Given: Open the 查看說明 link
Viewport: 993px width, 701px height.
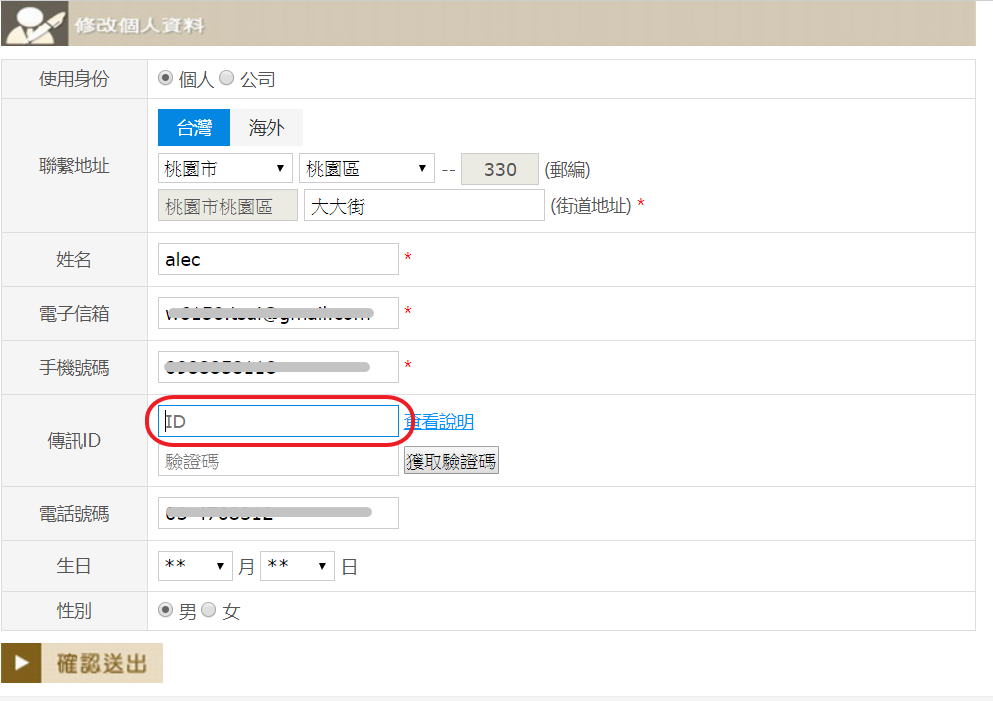Looking at the screenshot, I should (x=439, y=422).
